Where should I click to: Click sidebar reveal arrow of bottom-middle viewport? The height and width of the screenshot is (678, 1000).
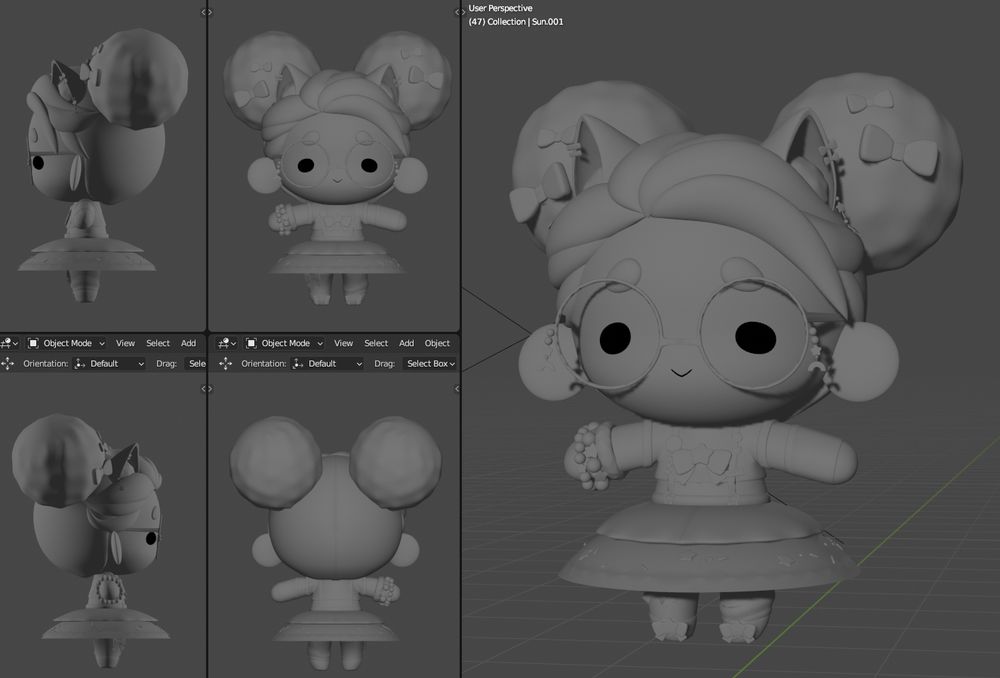tap(457, 388)
